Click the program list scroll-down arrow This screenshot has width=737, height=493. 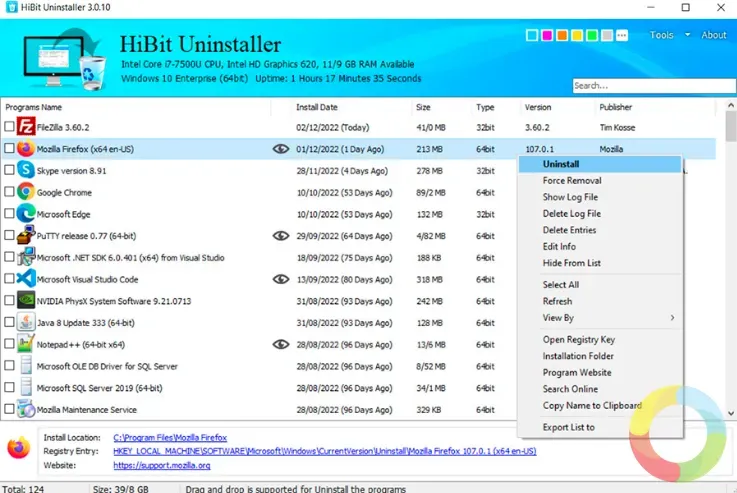click(x=731, y=413)
